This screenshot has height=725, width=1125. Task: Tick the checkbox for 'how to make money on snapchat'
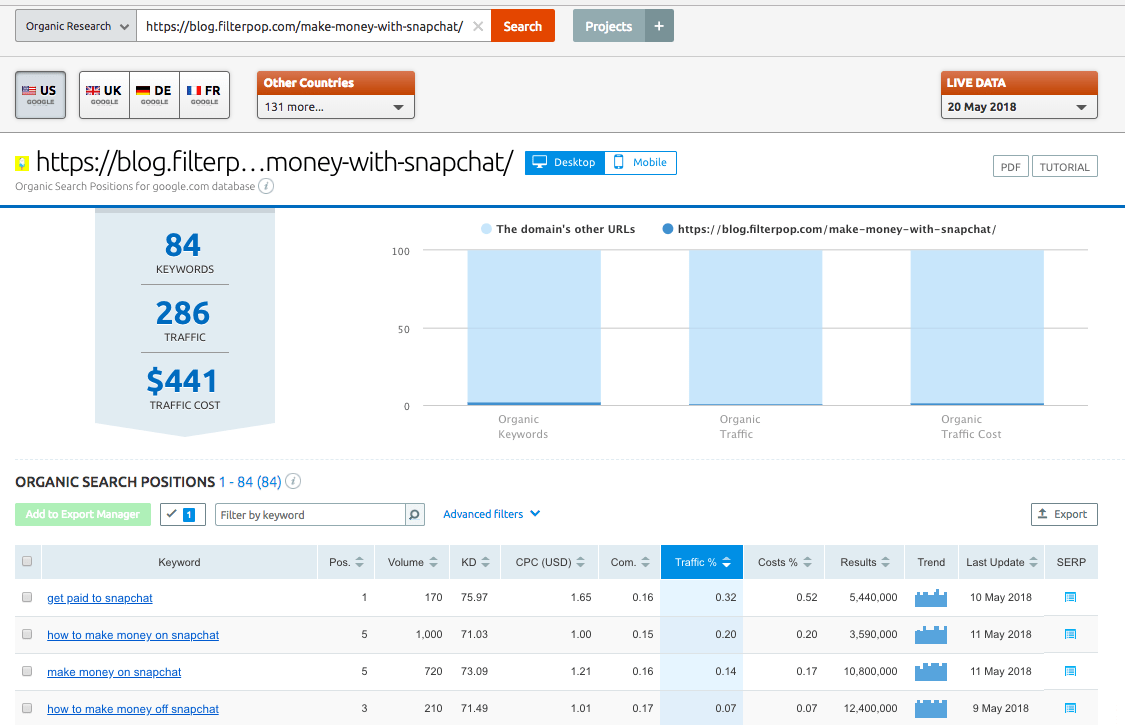pos(27,635)
